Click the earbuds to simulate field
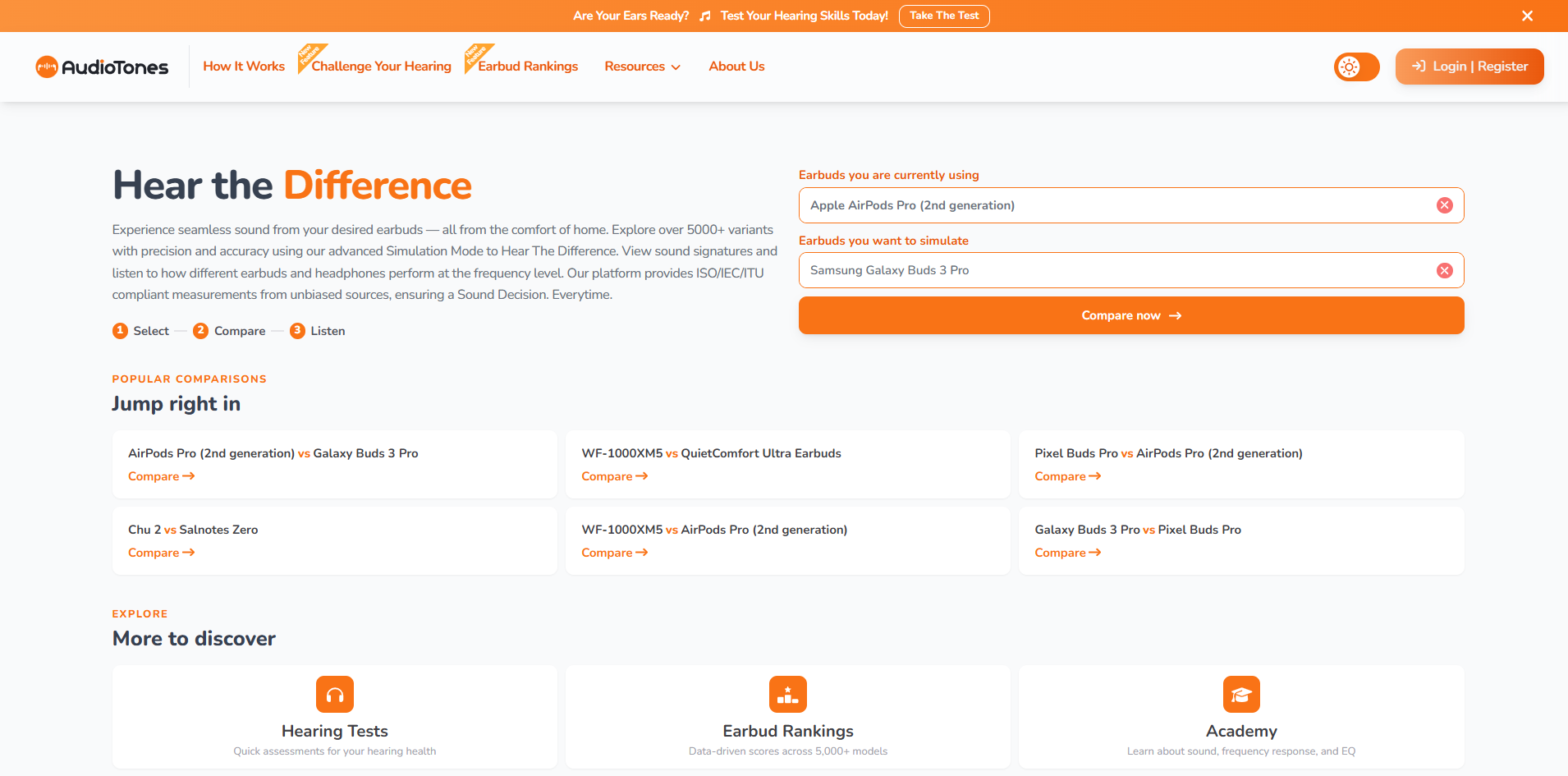The height and width of the screenshot is (776, 1568). pyautogui.click(x=1131, y=270)
